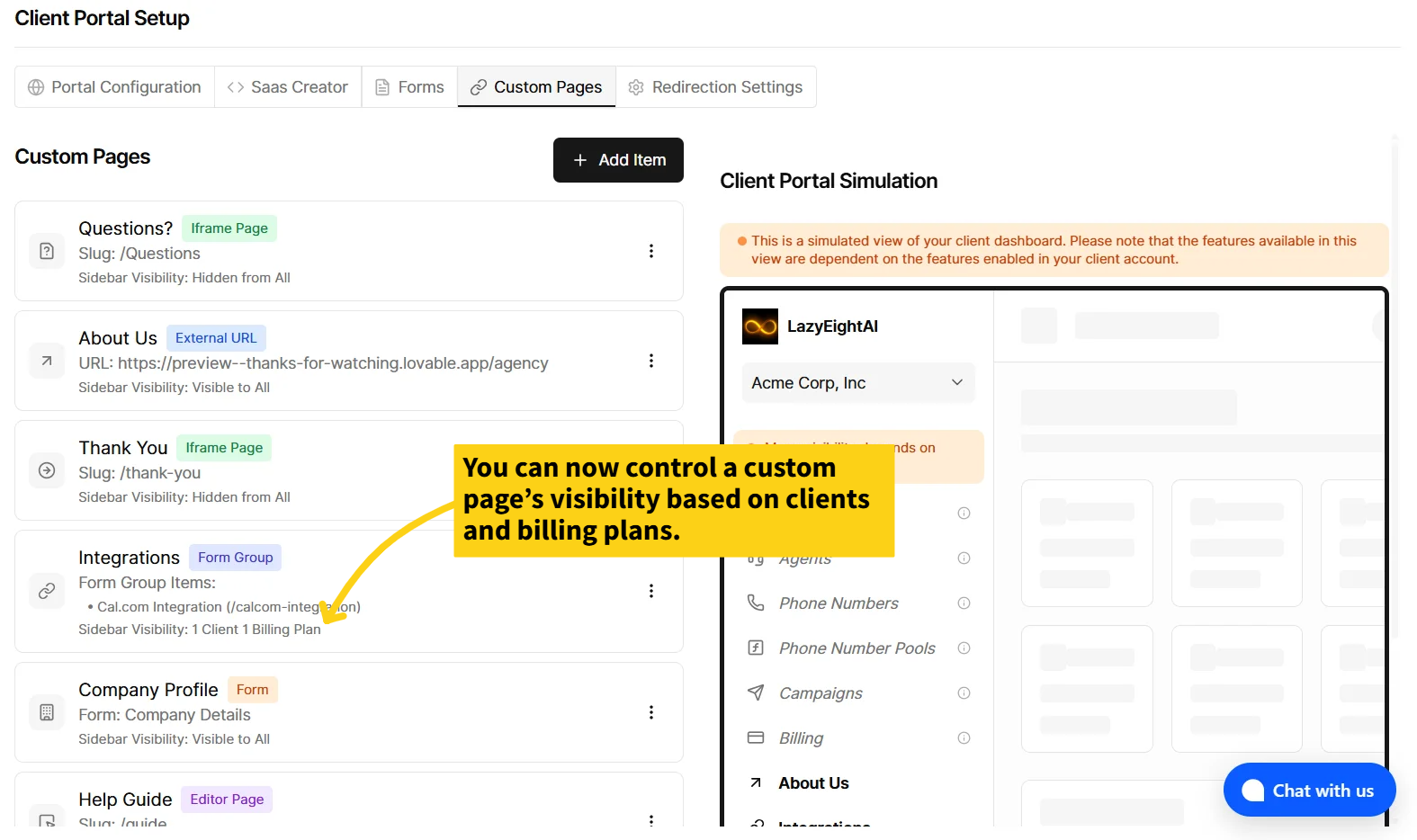
Task: Click the Integrations link icon
Action: (x=47, y=591)
